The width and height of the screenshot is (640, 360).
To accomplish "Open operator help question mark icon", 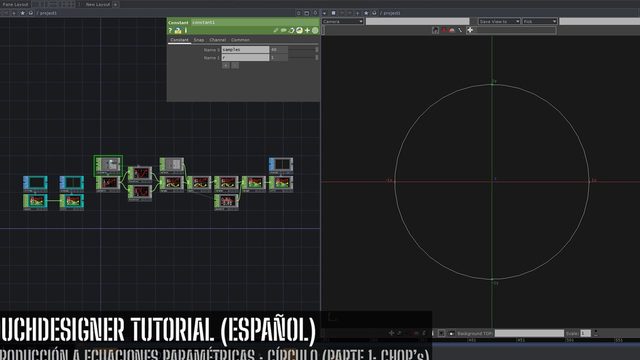I will click(x=170, y=31).
